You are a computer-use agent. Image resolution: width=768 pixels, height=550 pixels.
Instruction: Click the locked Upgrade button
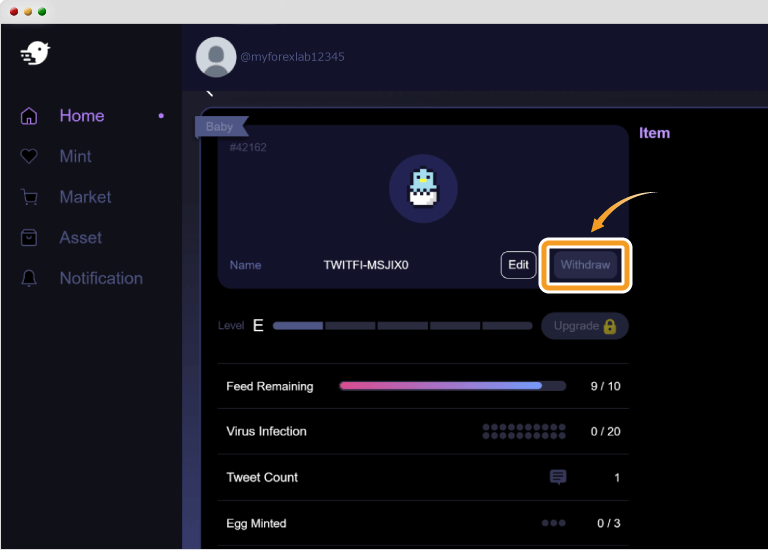[584, 326]
